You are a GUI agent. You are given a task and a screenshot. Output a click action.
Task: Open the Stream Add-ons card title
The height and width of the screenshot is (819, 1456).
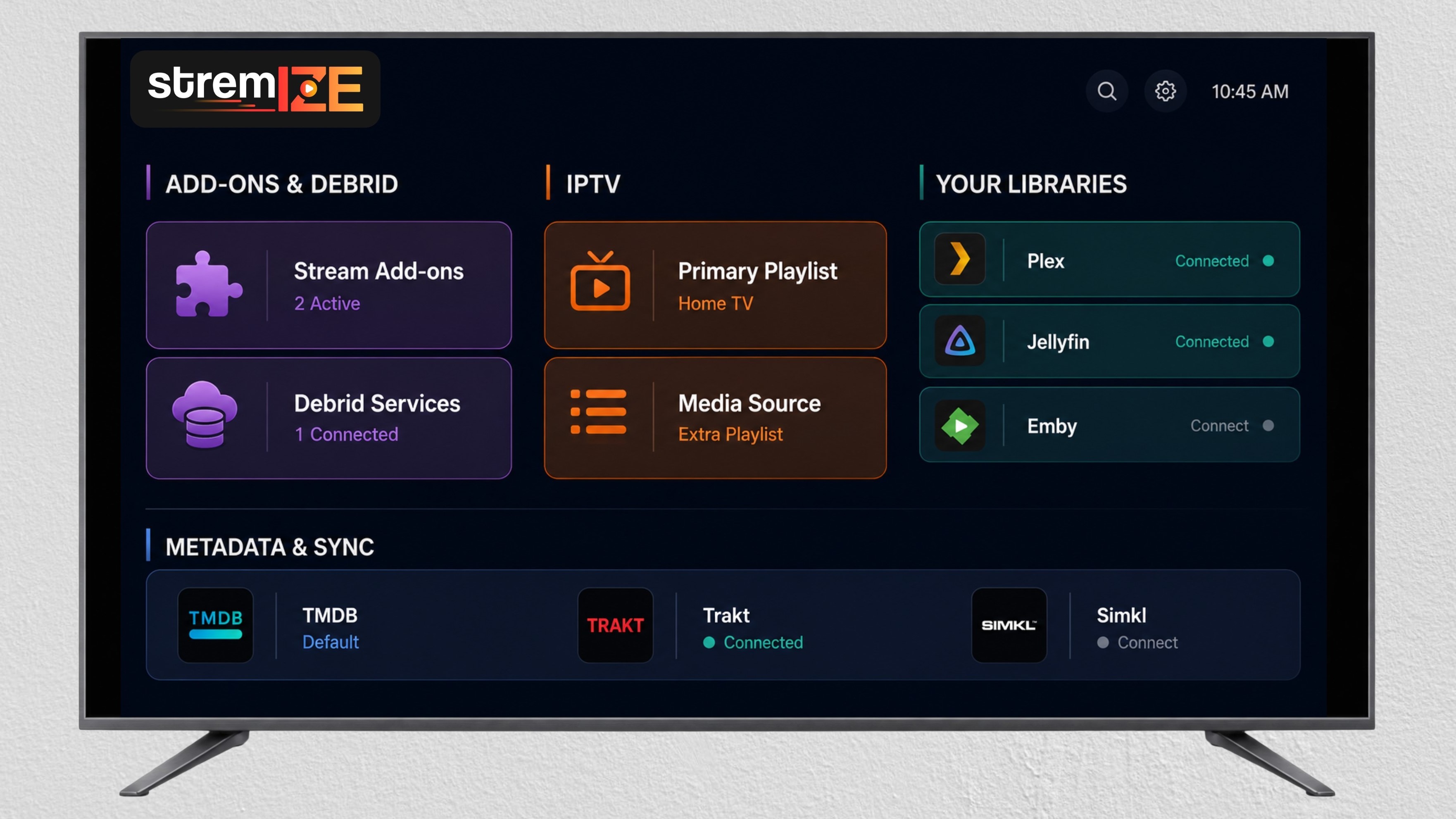pyautogui.click(x=379, y=271)
